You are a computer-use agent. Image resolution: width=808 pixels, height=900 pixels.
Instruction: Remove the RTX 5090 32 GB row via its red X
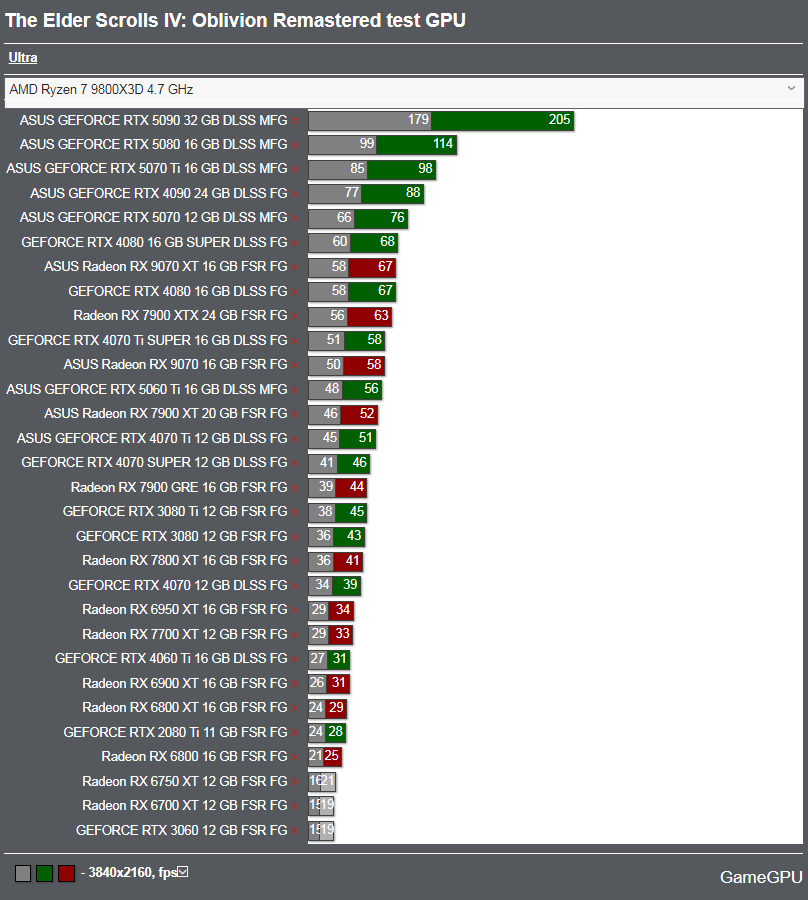(x=295, y=121)
